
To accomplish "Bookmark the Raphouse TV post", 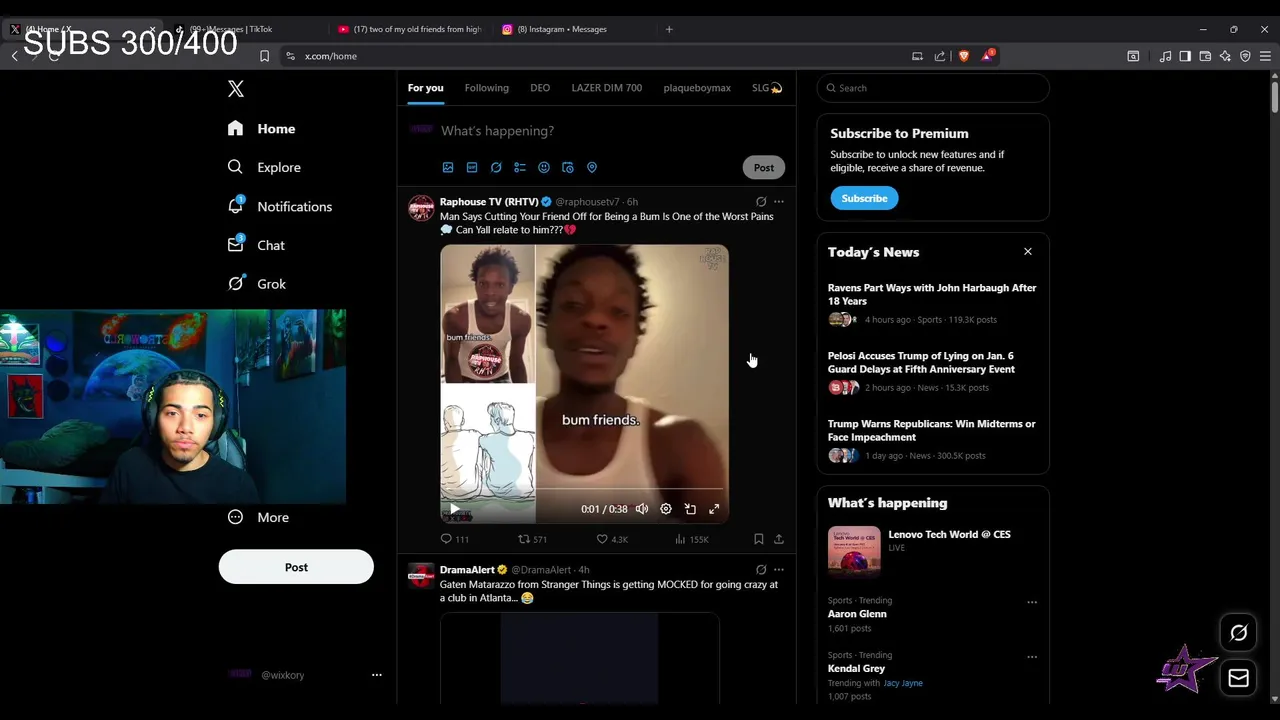I will [759, 539].
